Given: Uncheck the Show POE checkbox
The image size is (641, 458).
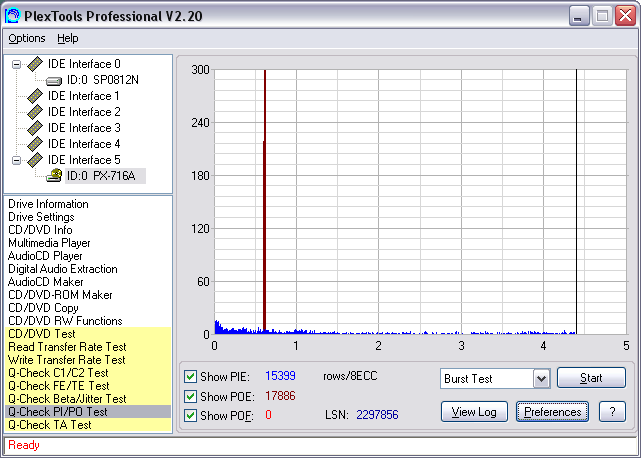Looking at the screenshot, I should tap(190, 396).
